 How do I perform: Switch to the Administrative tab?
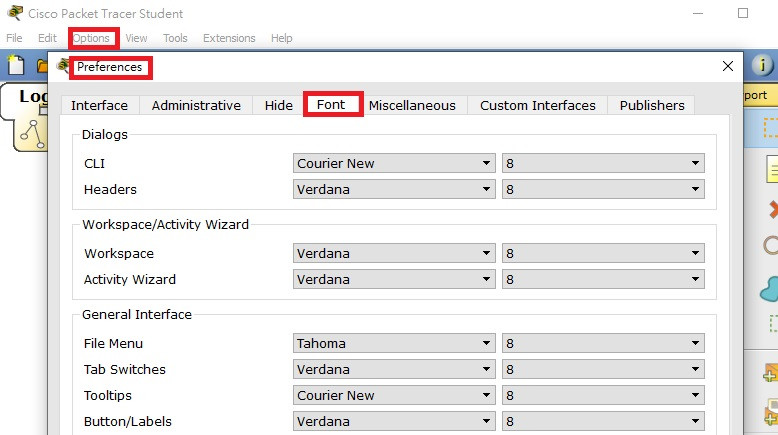pyautogui.click(x=196, y=105)
